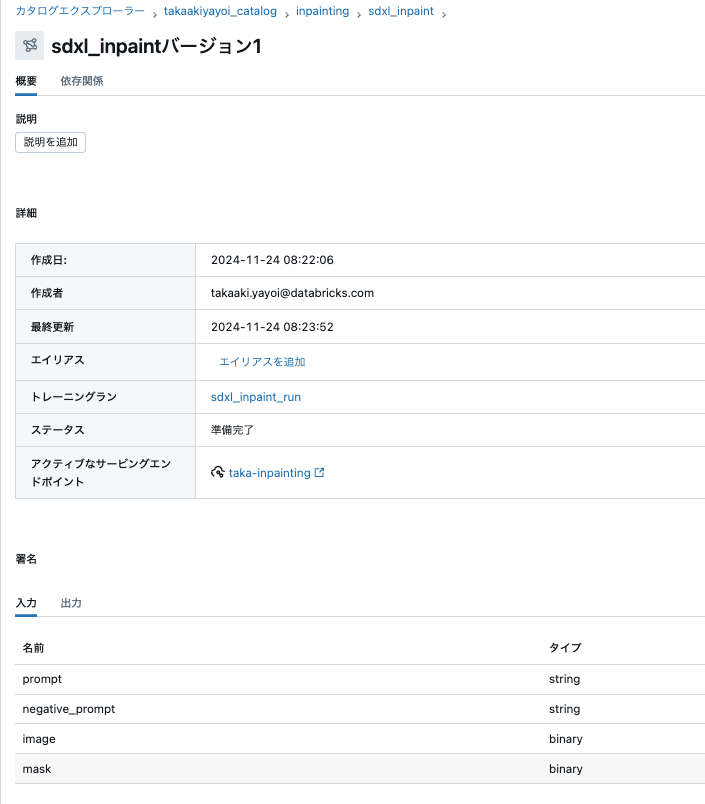This screenshot has width=705, height=804.
Task: Click string type in prompt row
Action: [565, 679]
